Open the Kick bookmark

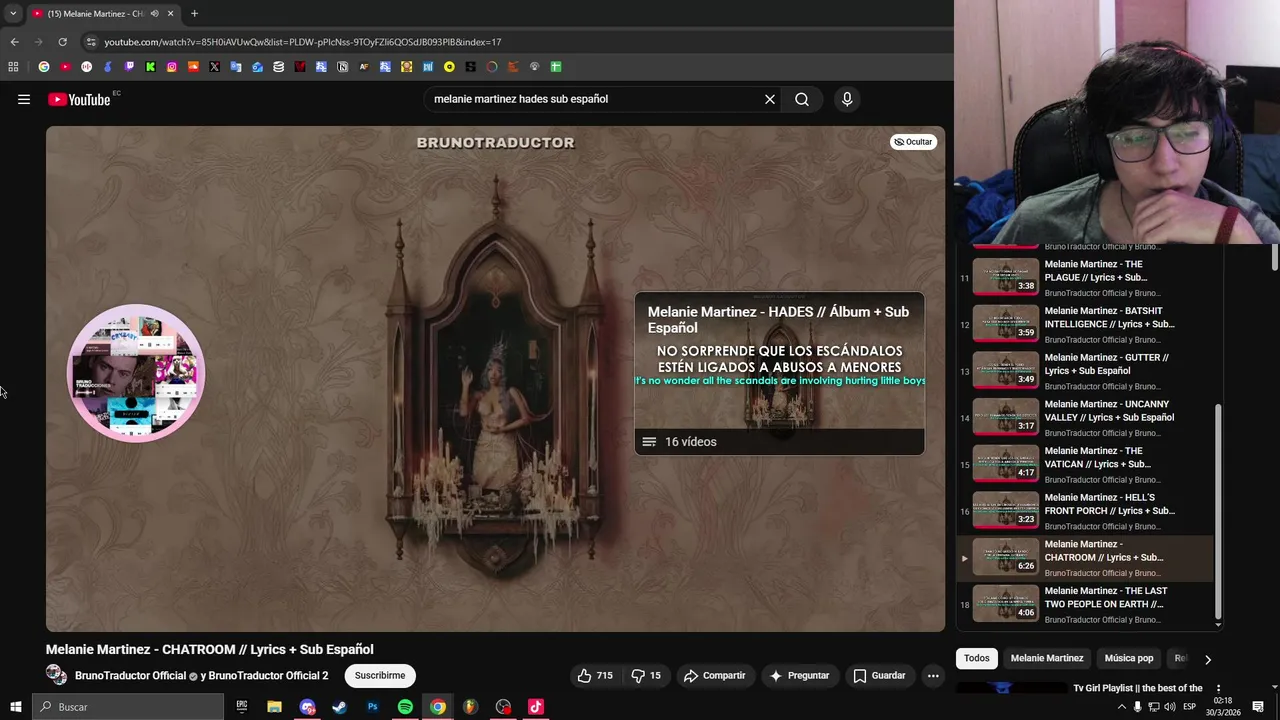(150, 67)
